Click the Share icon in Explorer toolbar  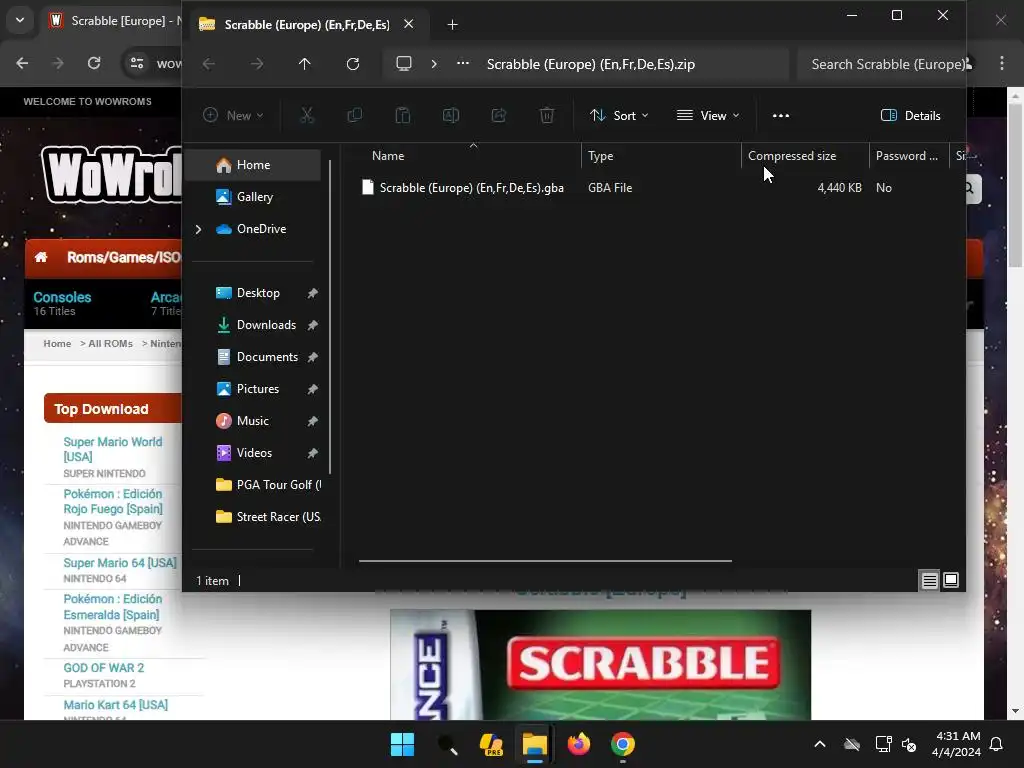point(499,116)
